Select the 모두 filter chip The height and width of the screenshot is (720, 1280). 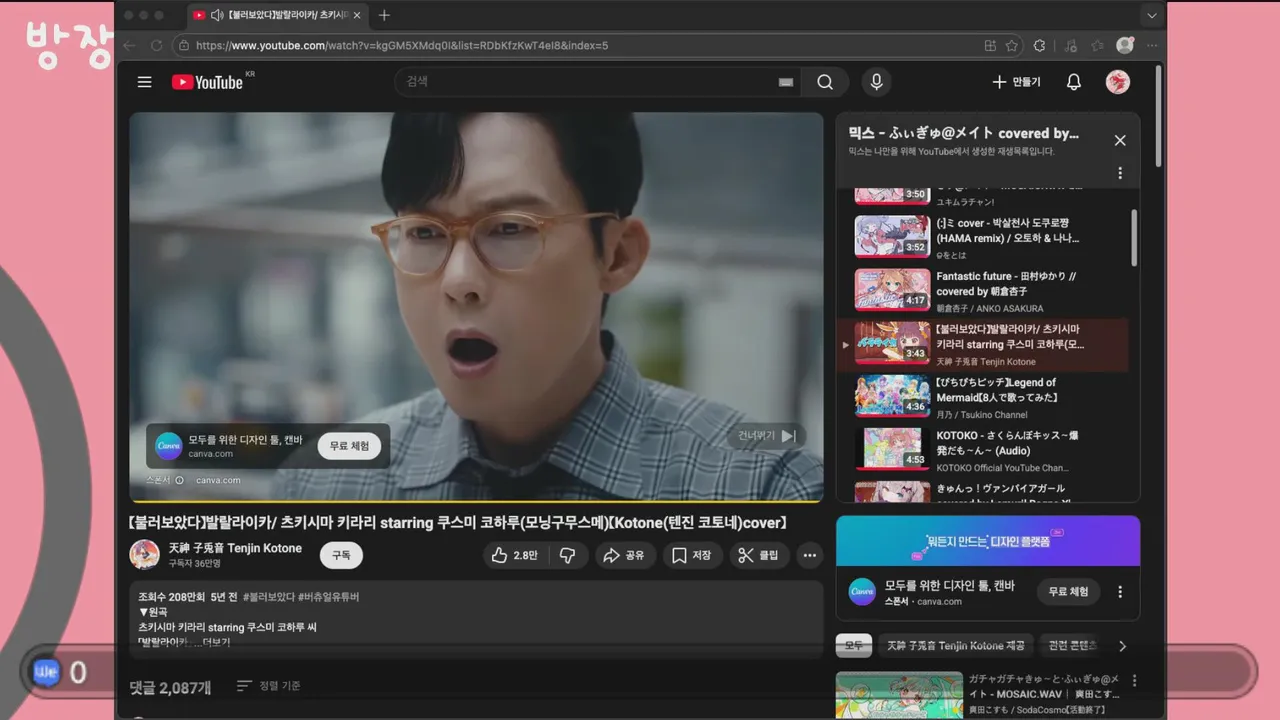tap(854, 646)
